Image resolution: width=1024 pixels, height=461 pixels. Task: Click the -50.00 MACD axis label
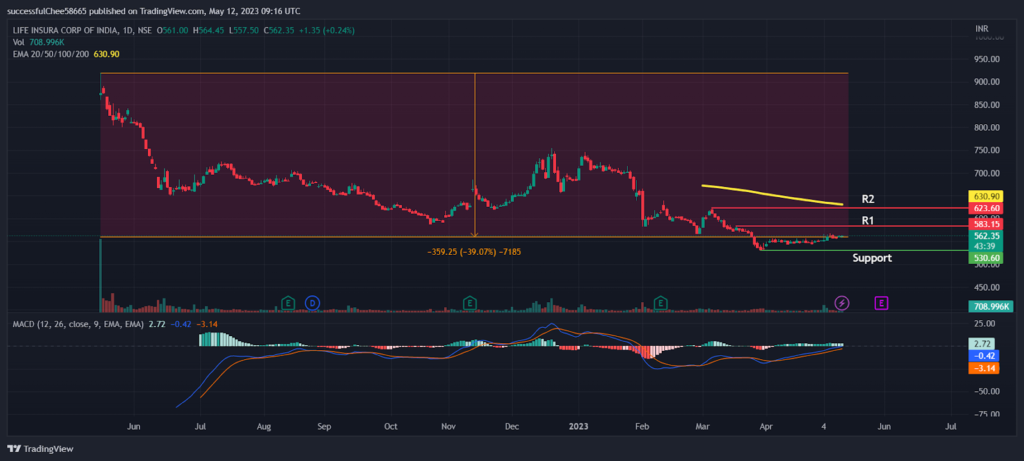[x=985, y=391]
